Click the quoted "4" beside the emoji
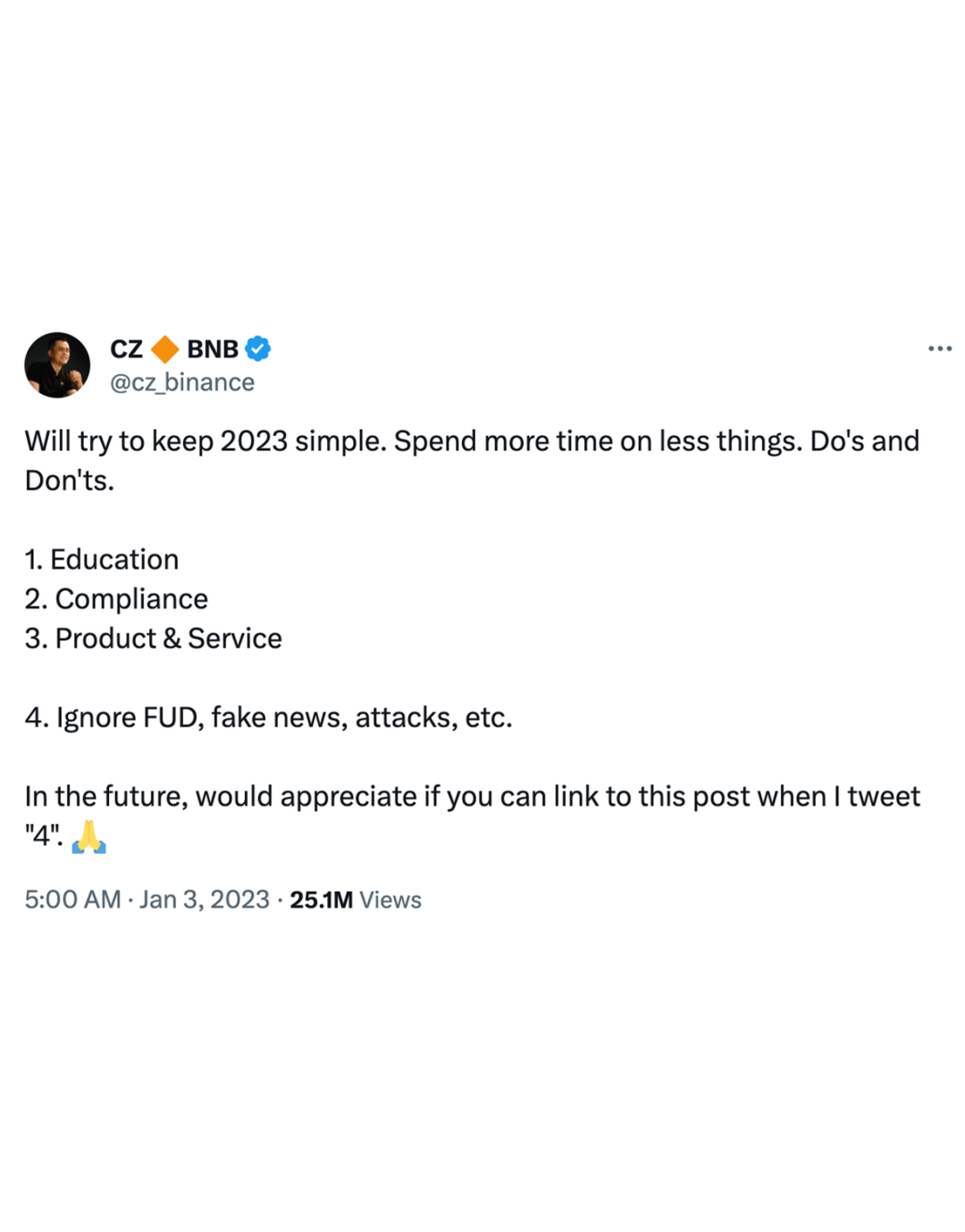Viewport: 965px width, 1232px height. (44, 836)
